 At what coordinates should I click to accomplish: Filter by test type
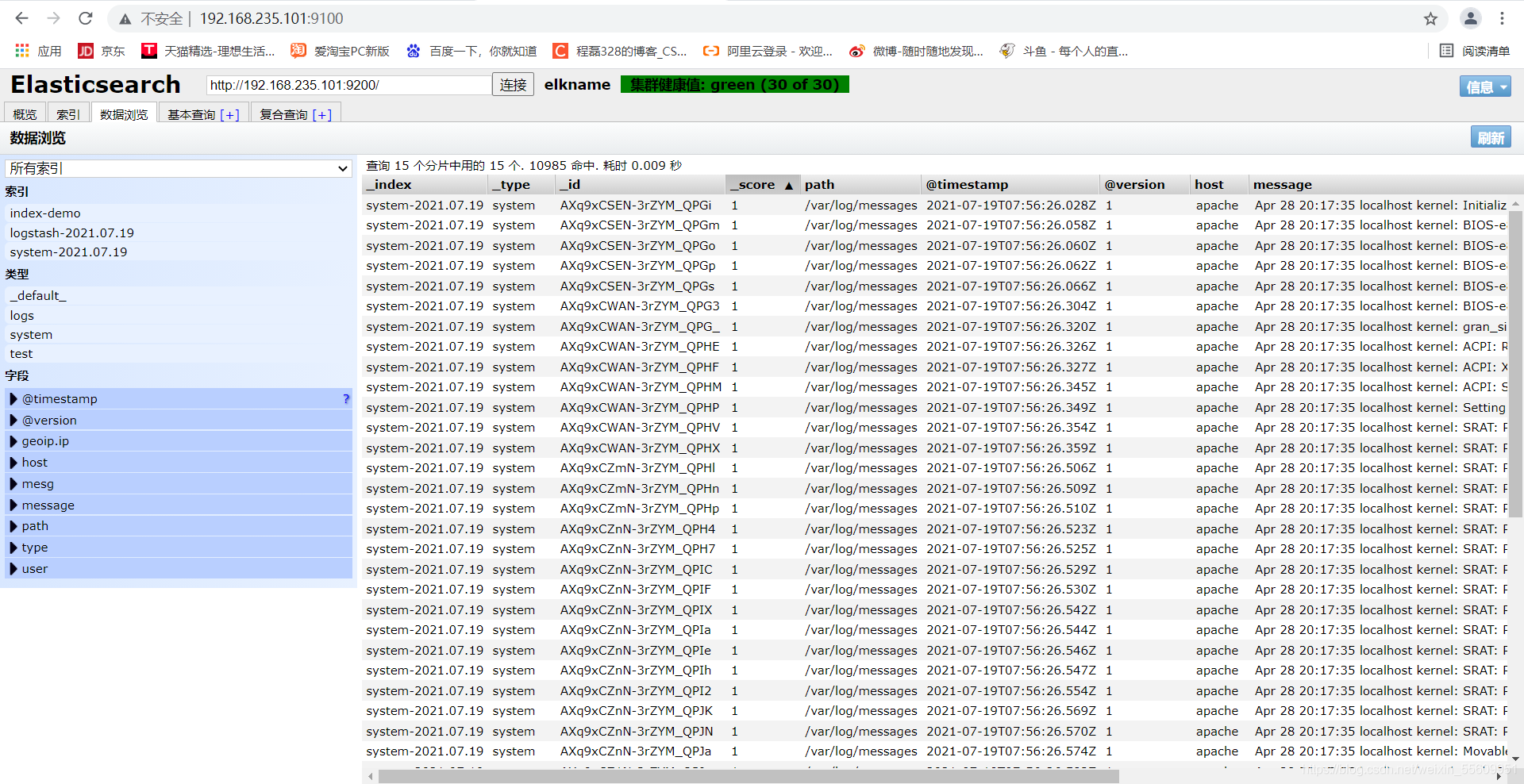click(x=179, y=354)
